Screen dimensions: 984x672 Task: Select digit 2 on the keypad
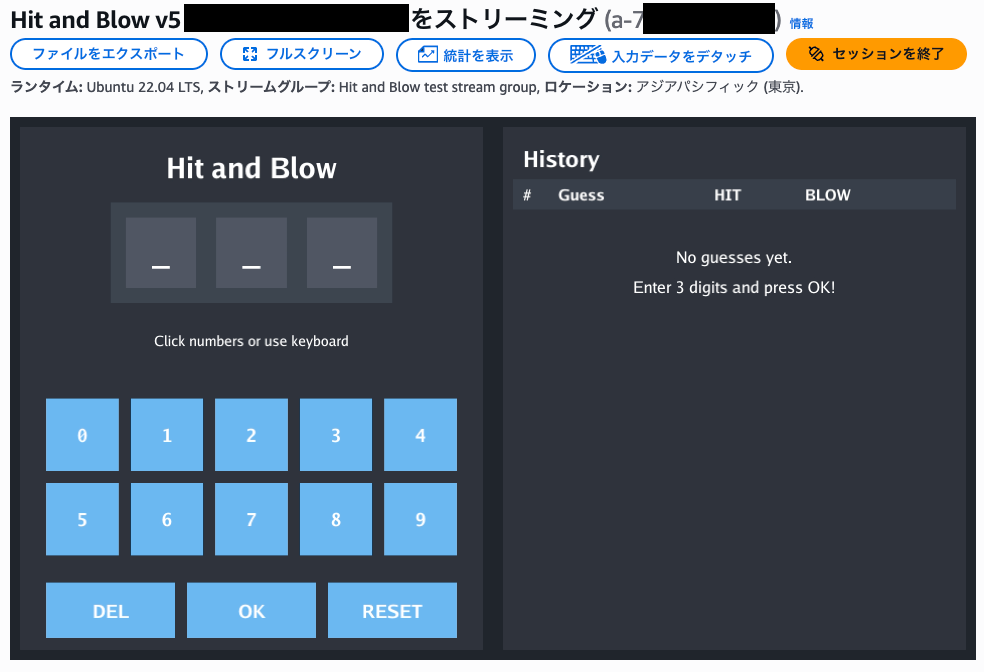pyautogui.click(x=251, y=435)
